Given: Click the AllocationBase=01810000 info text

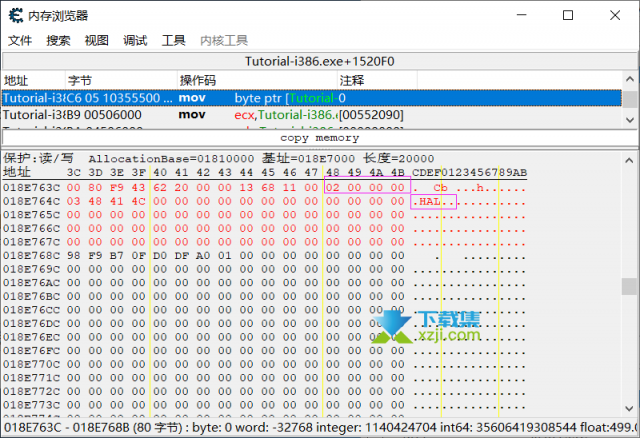Looking at the screenshot, I should (171, 158).
